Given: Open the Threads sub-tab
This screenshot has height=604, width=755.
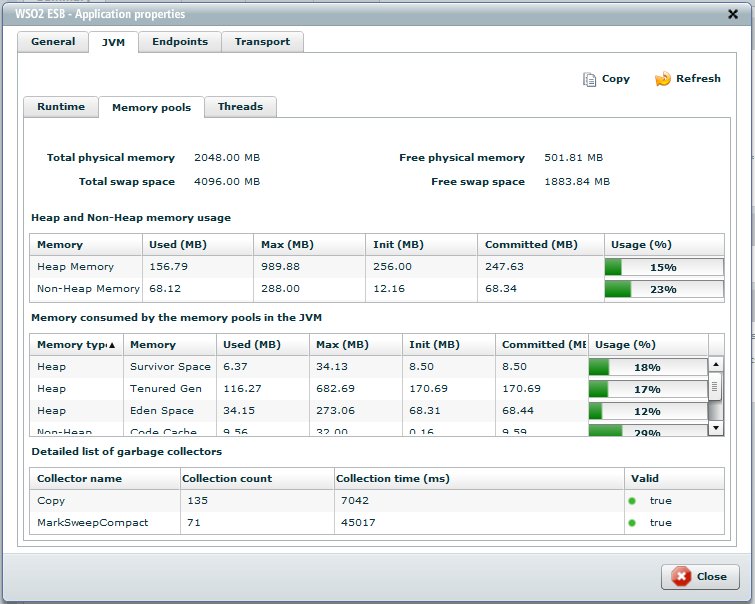Looking at the screenshot, I should 240,107.
